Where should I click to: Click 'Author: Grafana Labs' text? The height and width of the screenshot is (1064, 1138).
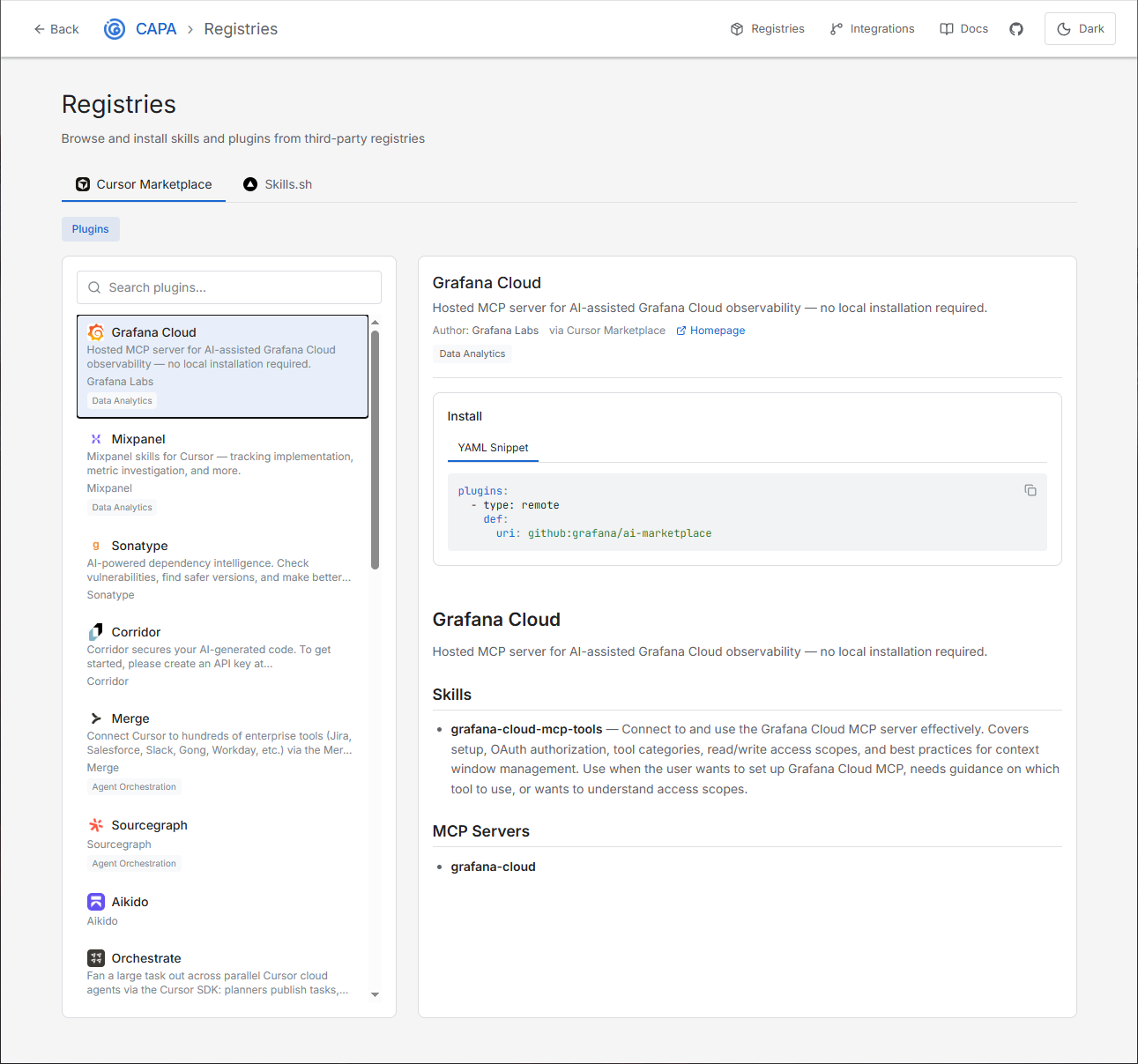[485, 331]
